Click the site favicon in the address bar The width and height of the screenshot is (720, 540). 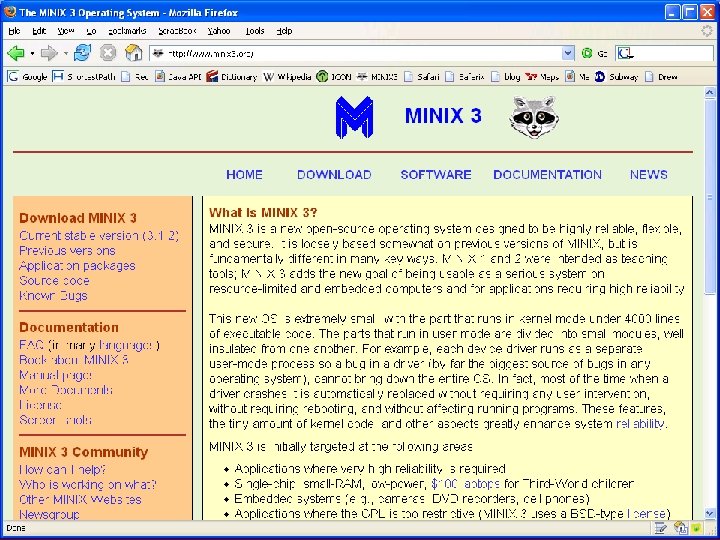[158, 53]
